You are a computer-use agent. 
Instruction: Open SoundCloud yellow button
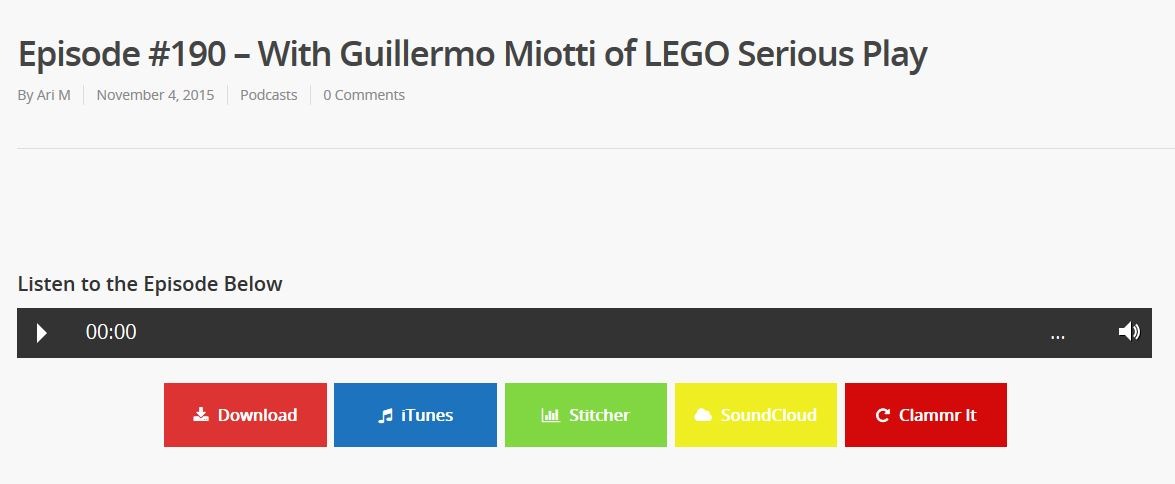coord(756,415)
